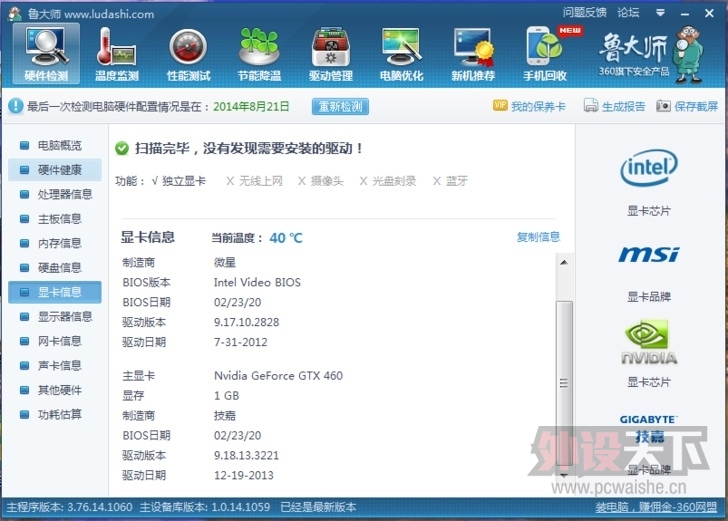Click the scrollbar up arrow
This screenshot has width=728, height=521.
(564, 263)
